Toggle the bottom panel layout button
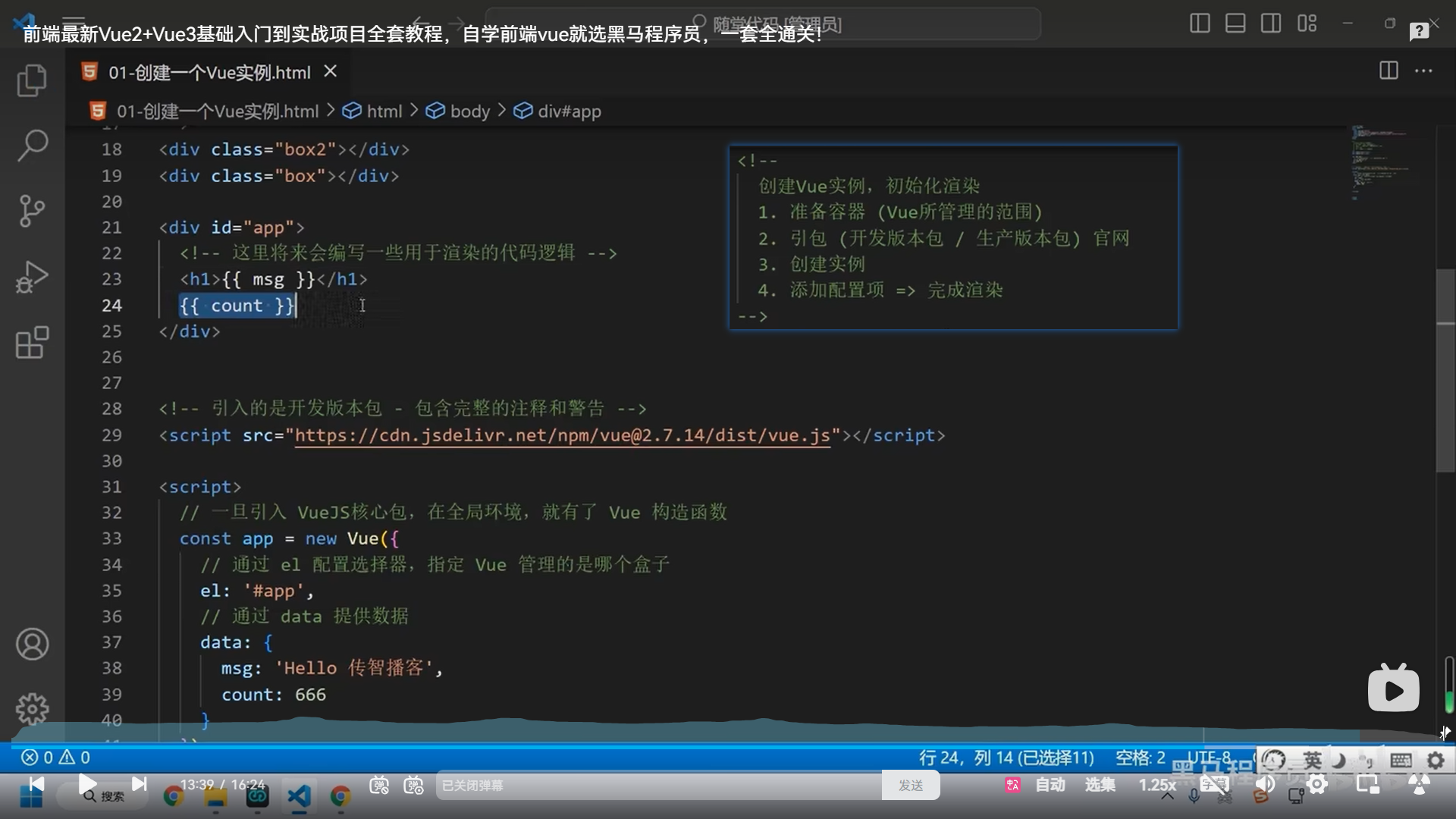This screenshot has width=1456, height=819. (x=1235, y=24)
